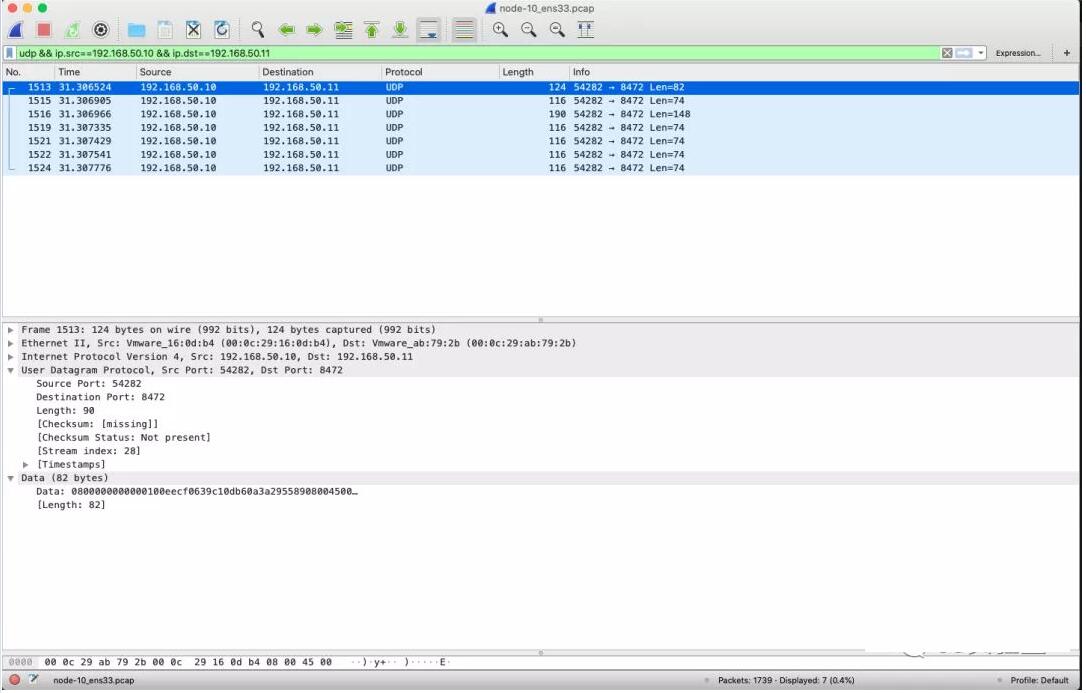Restart the current capture

coord(72,30)
